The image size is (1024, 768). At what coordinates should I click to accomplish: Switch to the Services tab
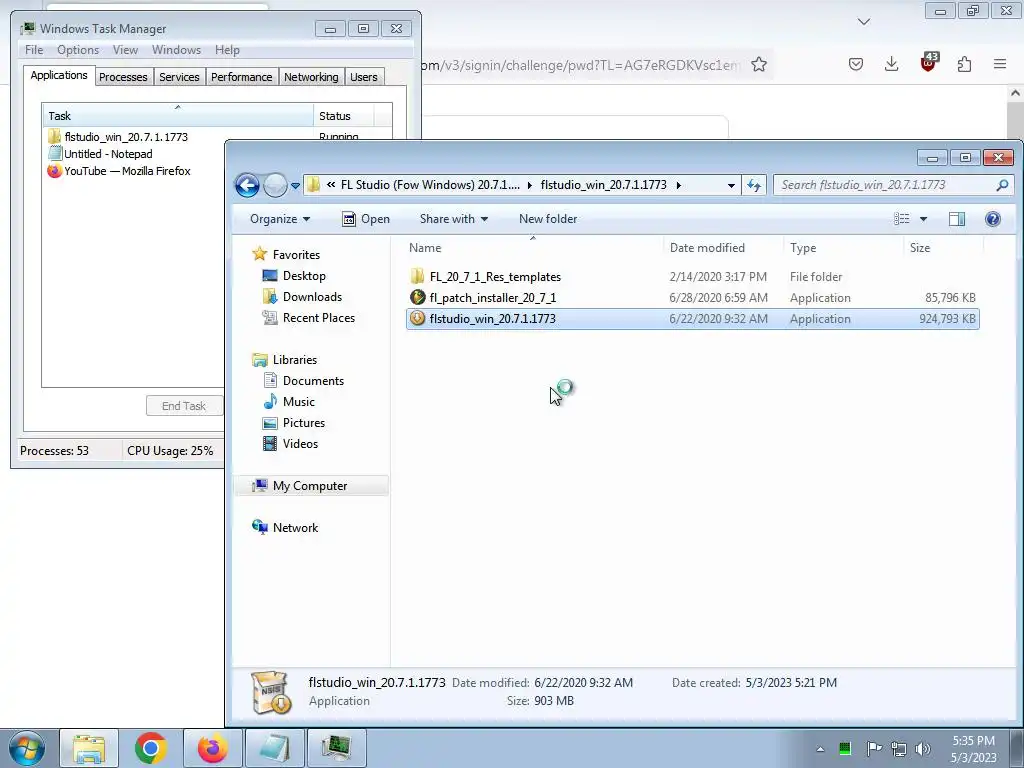point(179,77)
